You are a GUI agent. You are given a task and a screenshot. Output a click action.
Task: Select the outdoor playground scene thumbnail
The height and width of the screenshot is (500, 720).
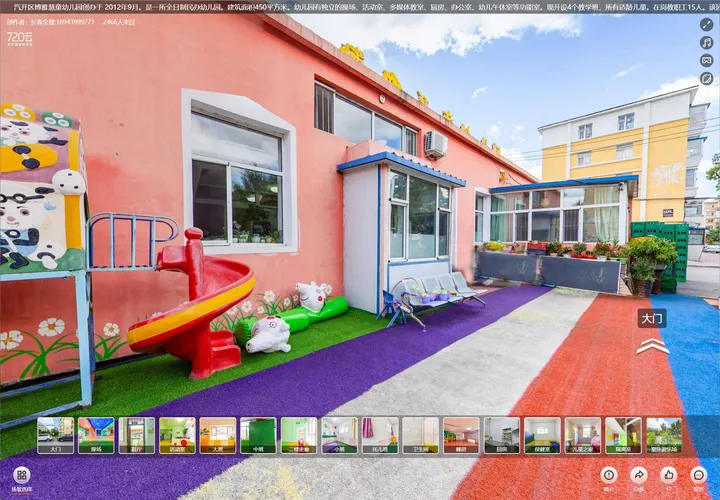pos(664,435)
